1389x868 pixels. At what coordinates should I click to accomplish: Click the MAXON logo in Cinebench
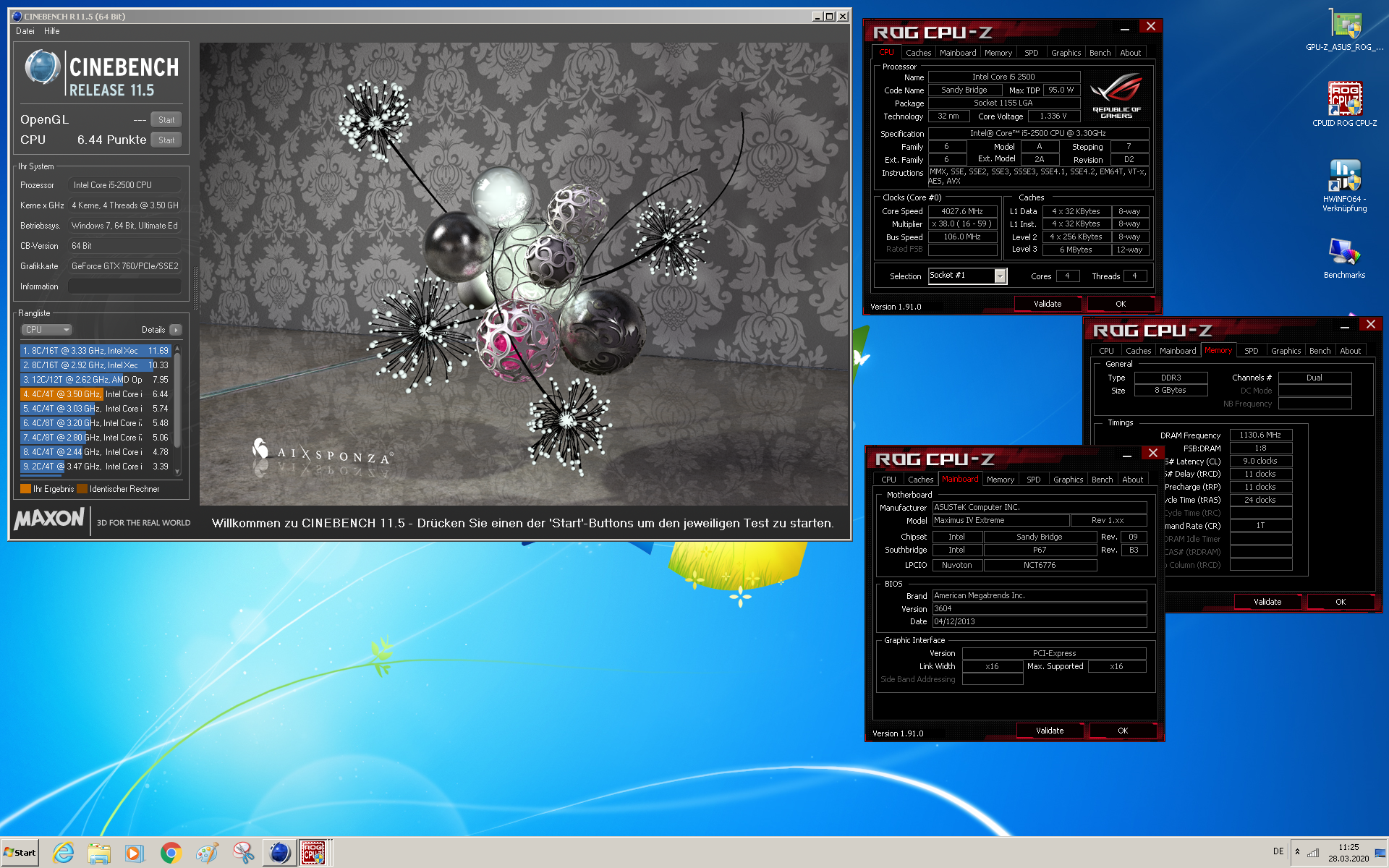49,519
